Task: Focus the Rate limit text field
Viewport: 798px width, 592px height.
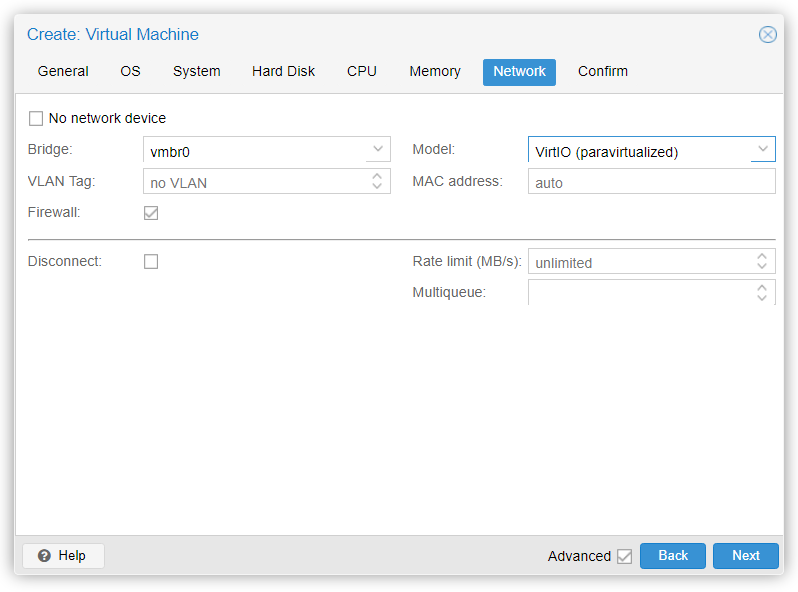Action: pyautogui.click(x=640, y=262)
